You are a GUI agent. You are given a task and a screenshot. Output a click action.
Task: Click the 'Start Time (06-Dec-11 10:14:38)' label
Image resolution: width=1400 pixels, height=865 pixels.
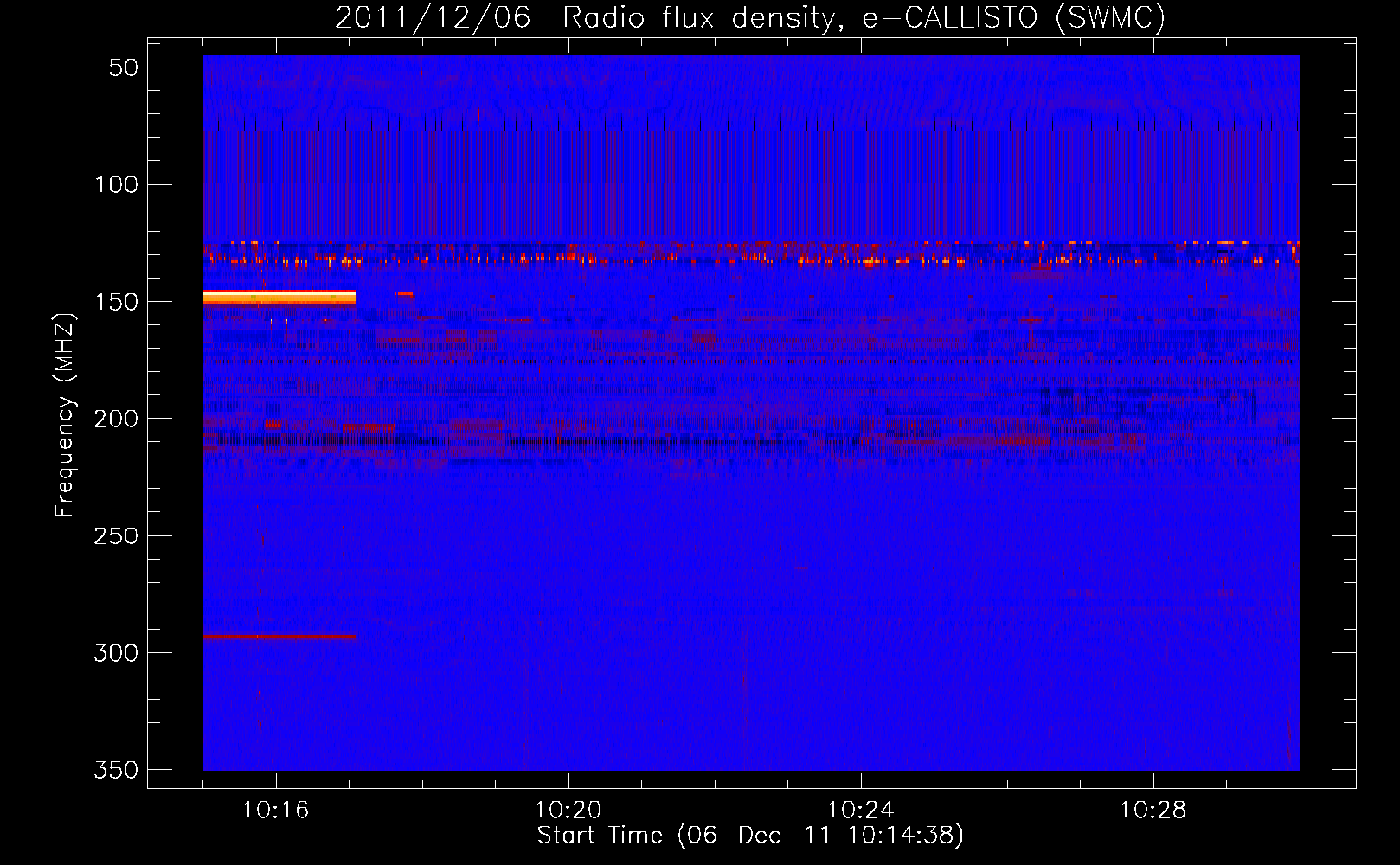coord(750,836)
